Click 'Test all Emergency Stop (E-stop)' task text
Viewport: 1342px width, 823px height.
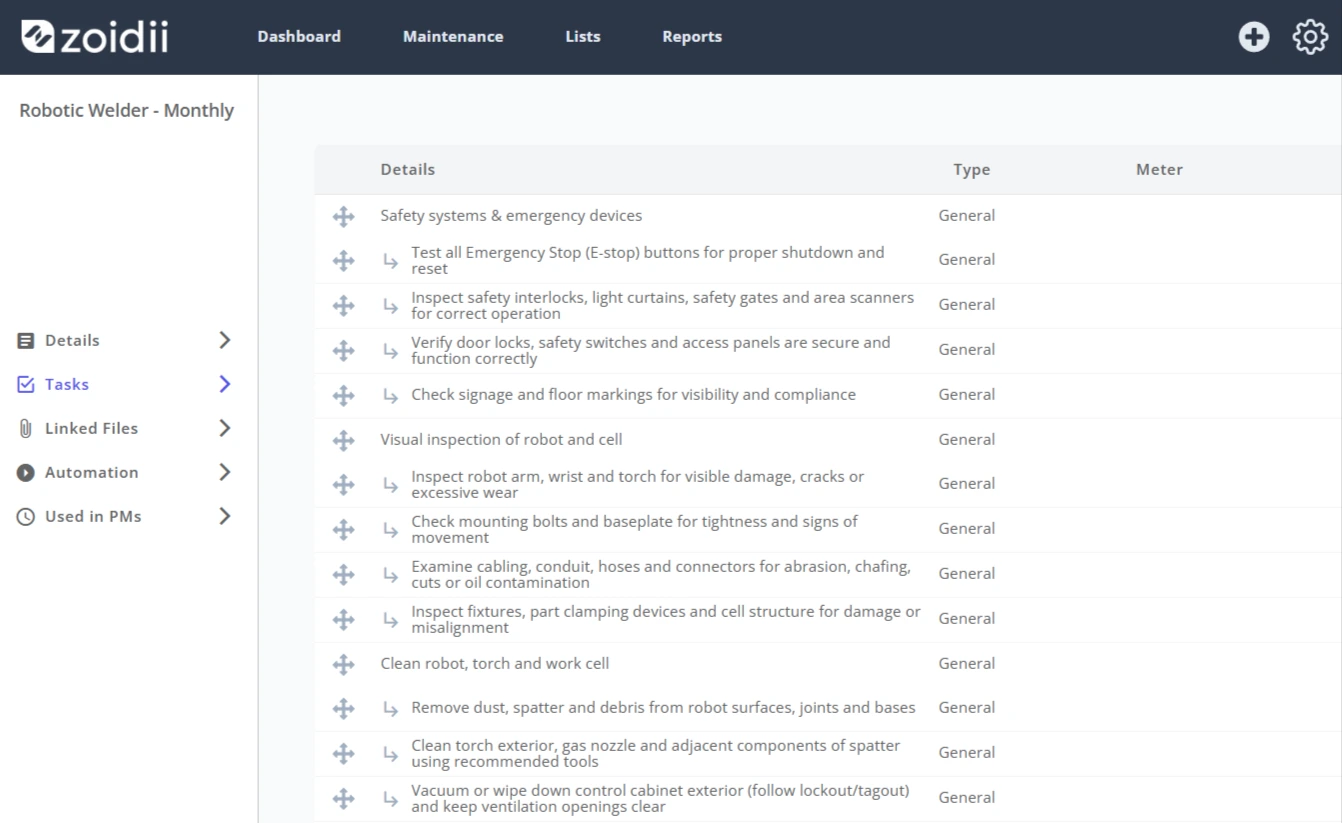point(648,260)
